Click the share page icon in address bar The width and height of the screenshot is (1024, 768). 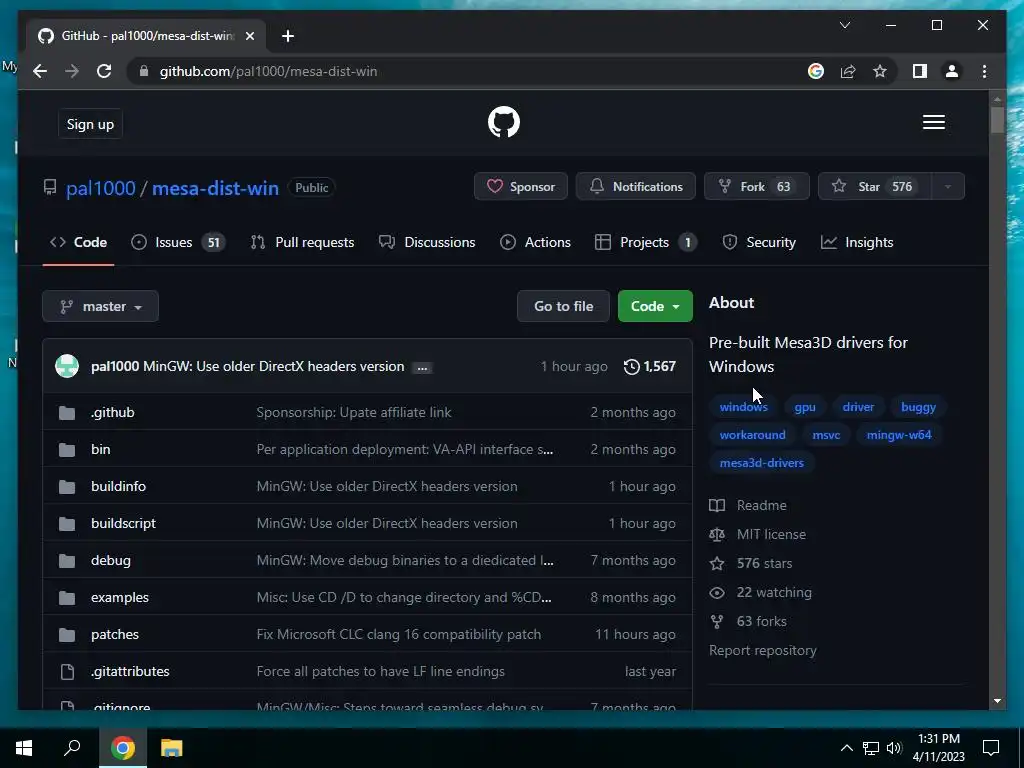point(848,71)
